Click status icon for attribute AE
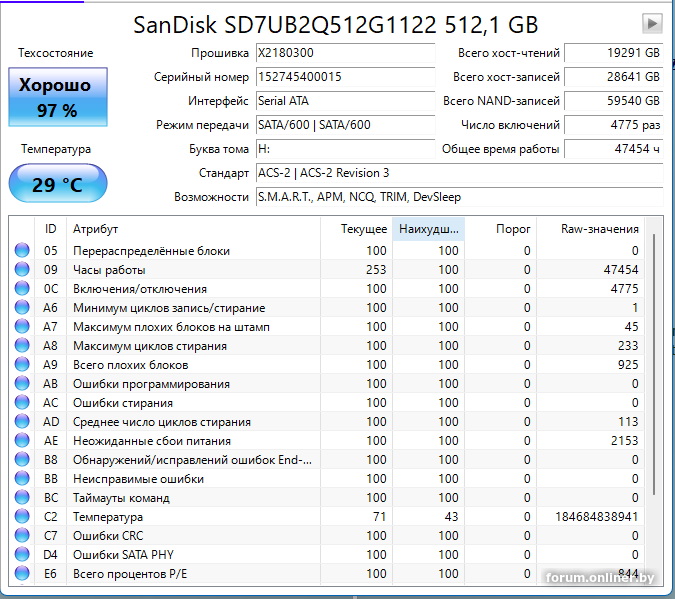Screen dimensions: 675x599 coord(22,440)
